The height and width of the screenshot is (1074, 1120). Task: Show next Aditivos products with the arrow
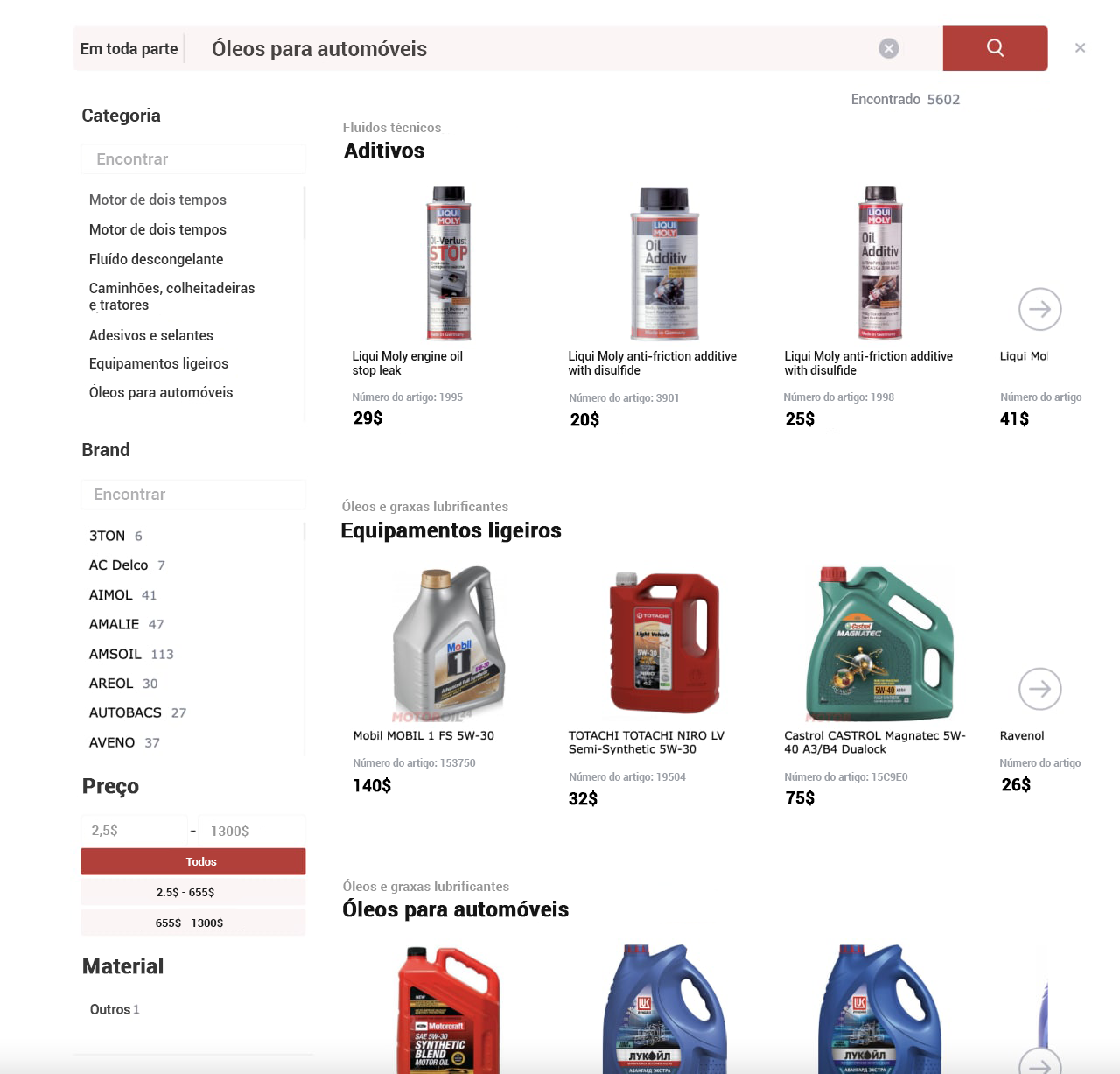click(1039, 309)
